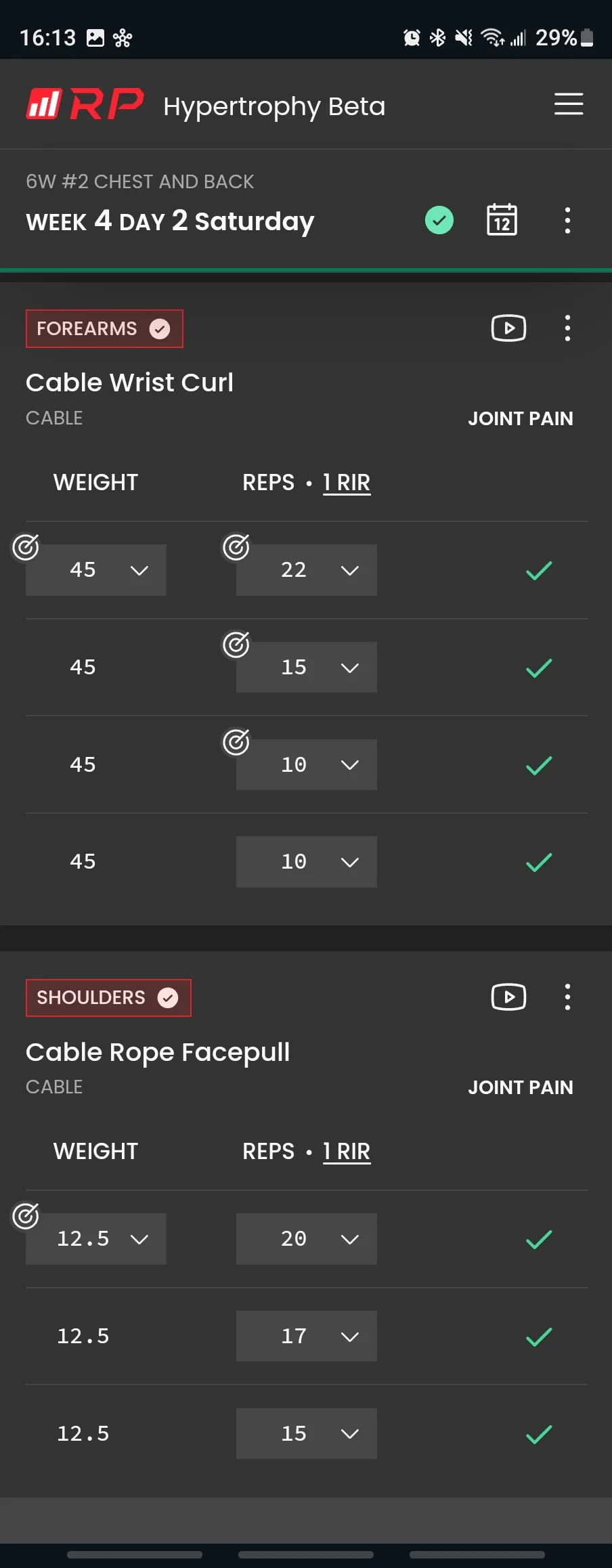Tap target icon on 12.5 weight field
The image size is (612, 1568).
pyautogui.click(x=26, y=1216)
